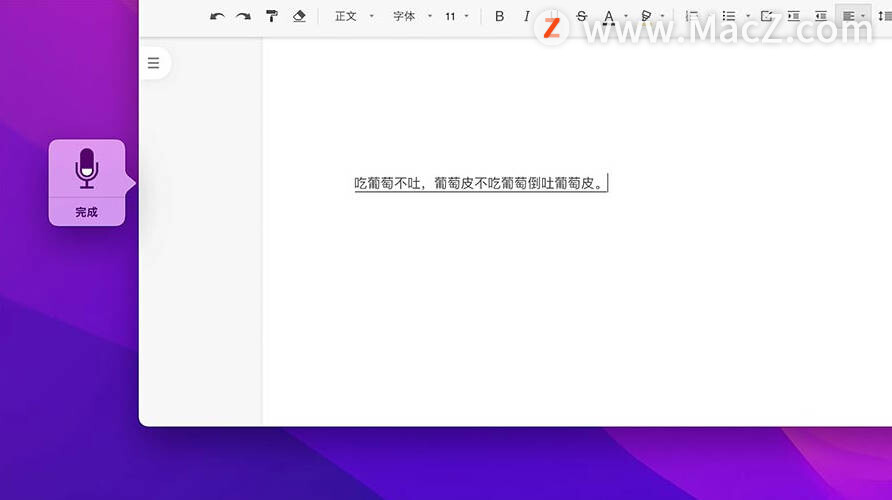
Task: Place cursor in the 吃葡萄不吐 text line
Action: click(479, 183)
